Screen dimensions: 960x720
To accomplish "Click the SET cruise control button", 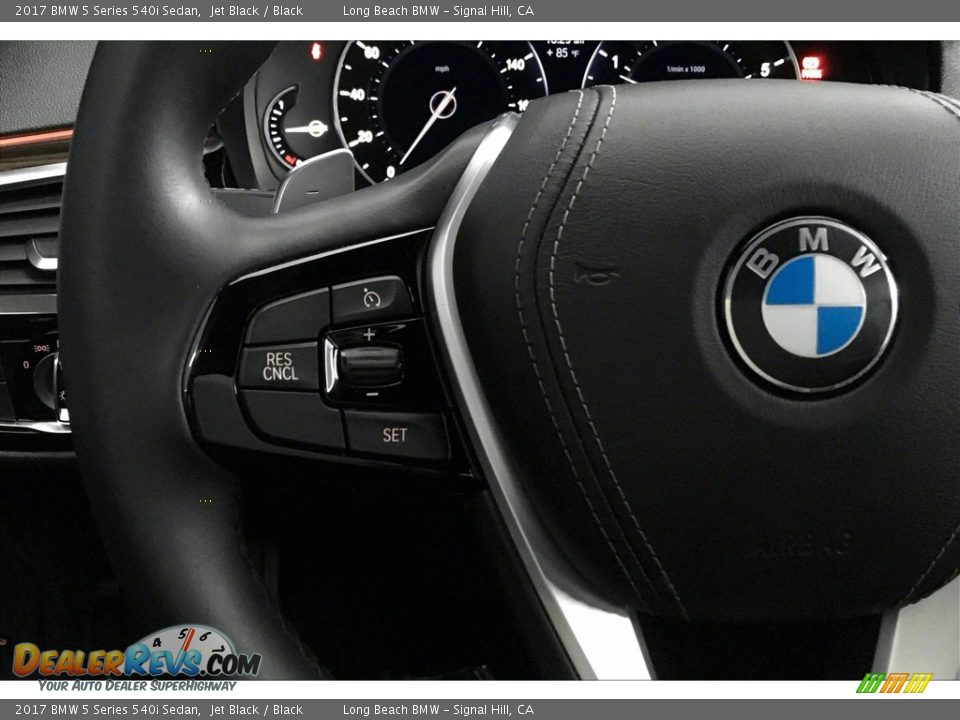I will tap(394, 433).
